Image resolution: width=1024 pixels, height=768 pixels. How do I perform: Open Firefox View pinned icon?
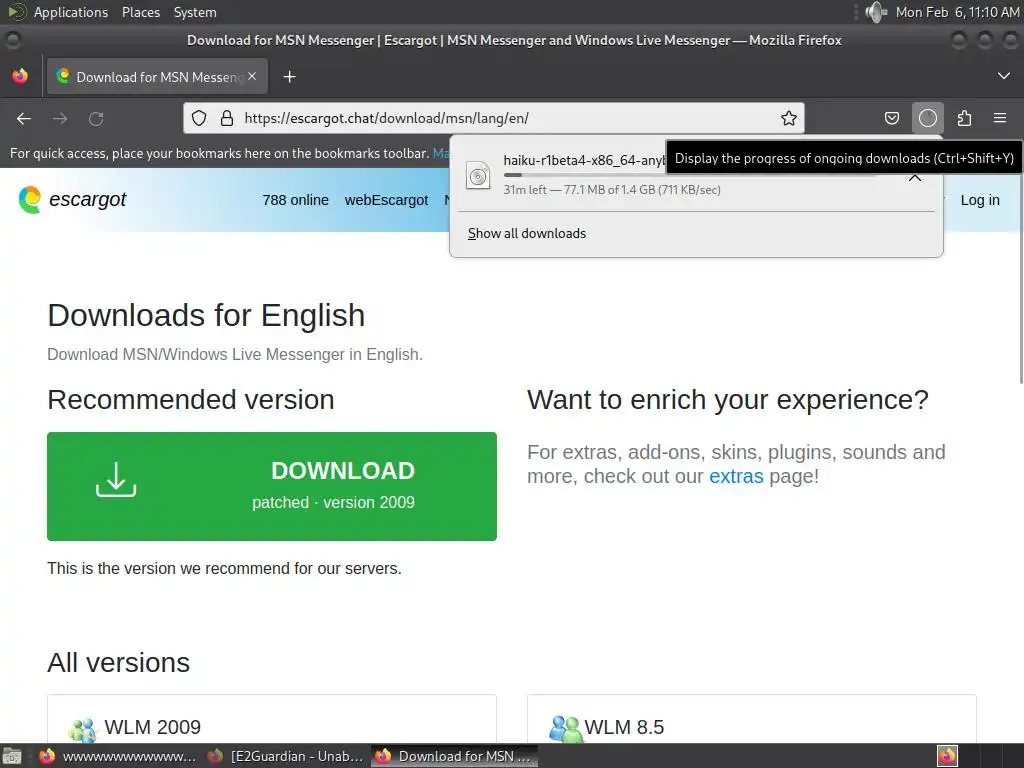[x=20, y=76]
